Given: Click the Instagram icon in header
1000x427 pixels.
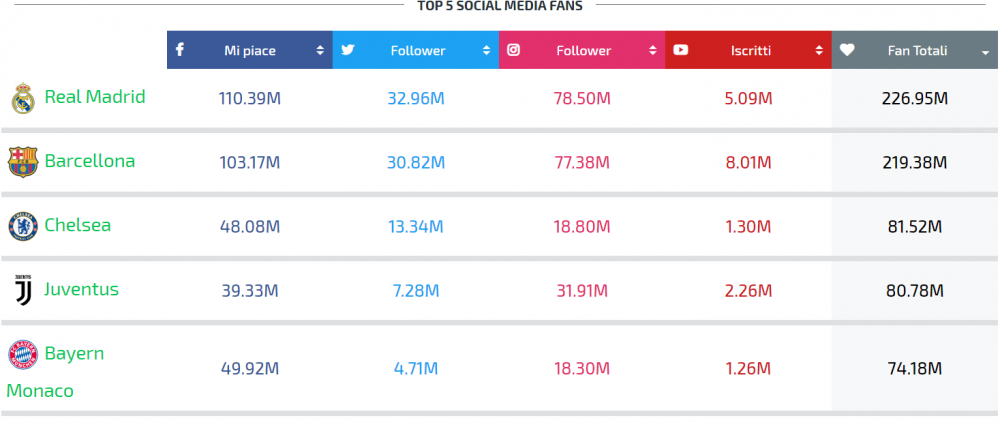Looking at the screenshot, I should click(x=513, y=50).
